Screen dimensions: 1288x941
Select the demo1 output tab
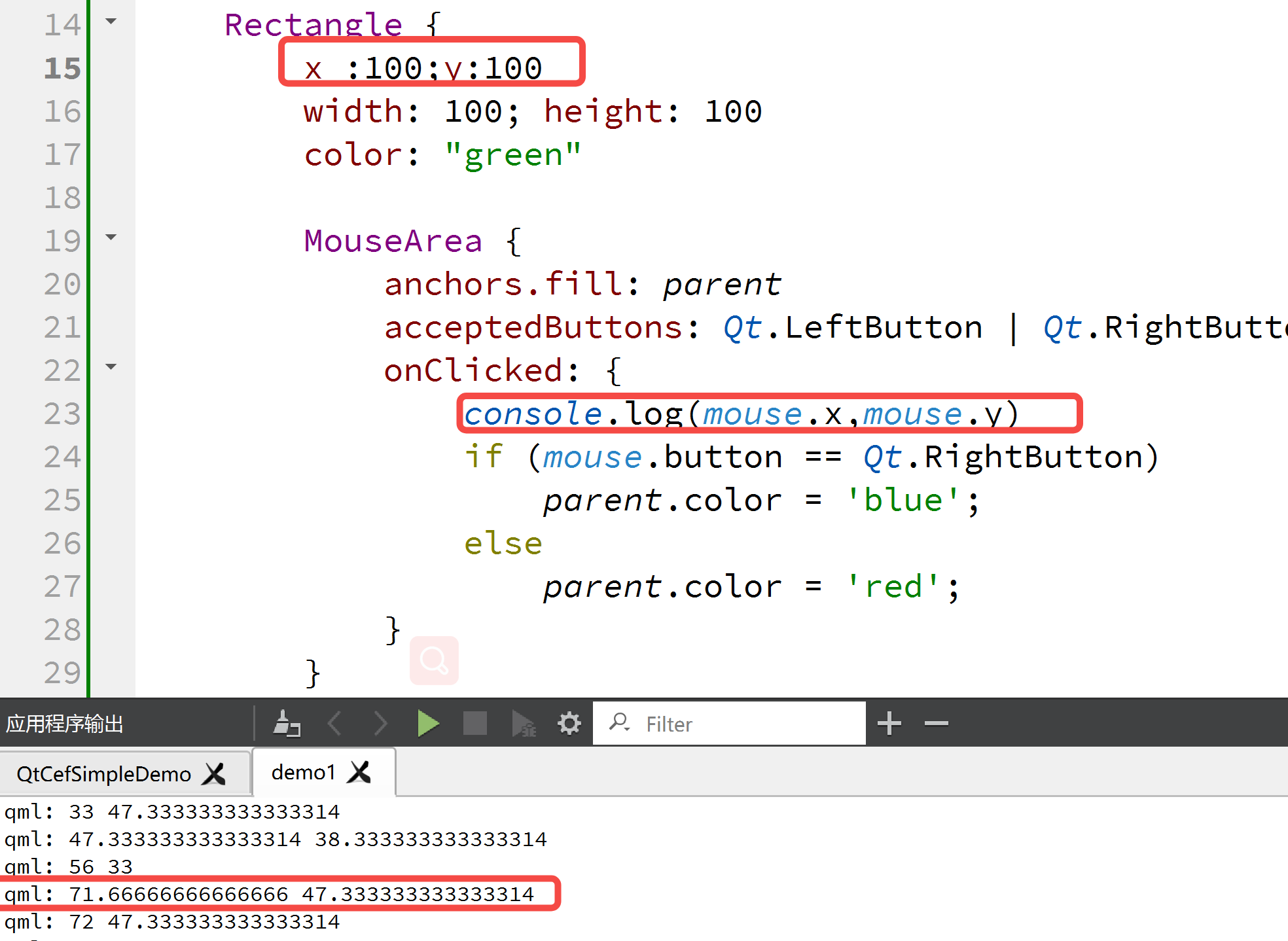pos(303,773)
